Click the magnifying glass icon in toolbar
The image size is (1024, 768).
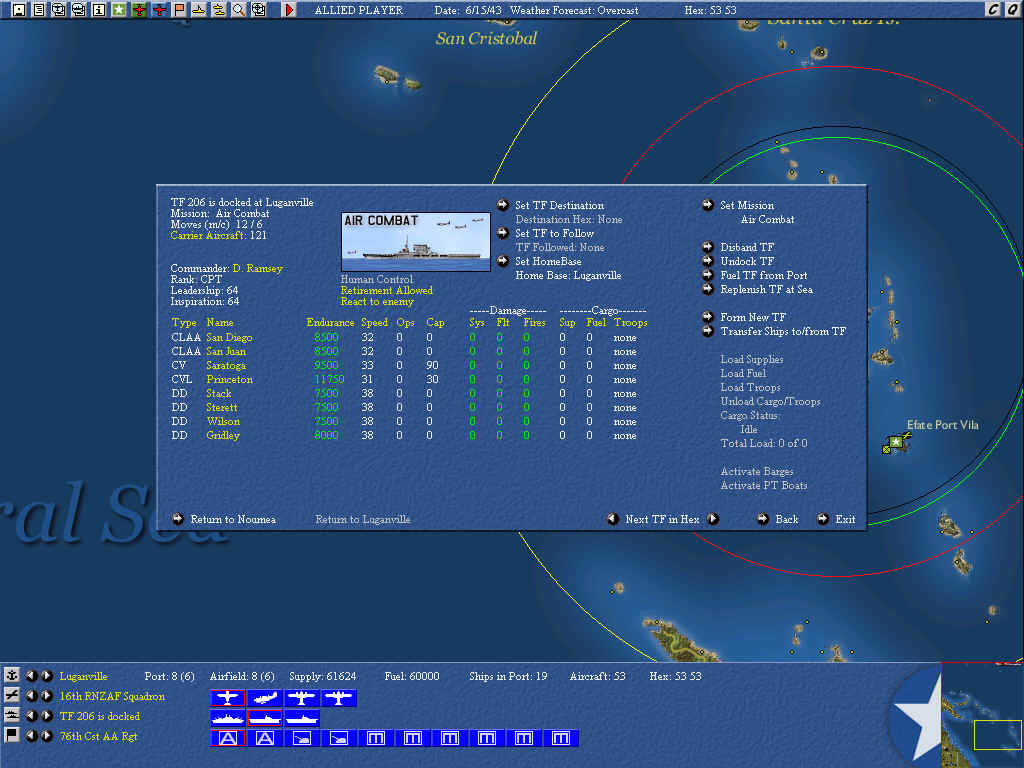coord(239,10)
